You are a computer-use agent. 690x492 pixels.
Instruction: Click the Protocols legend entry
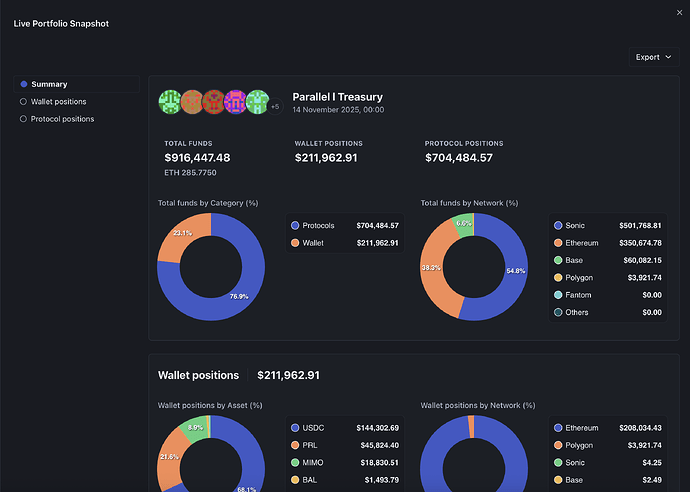(345, 225)
